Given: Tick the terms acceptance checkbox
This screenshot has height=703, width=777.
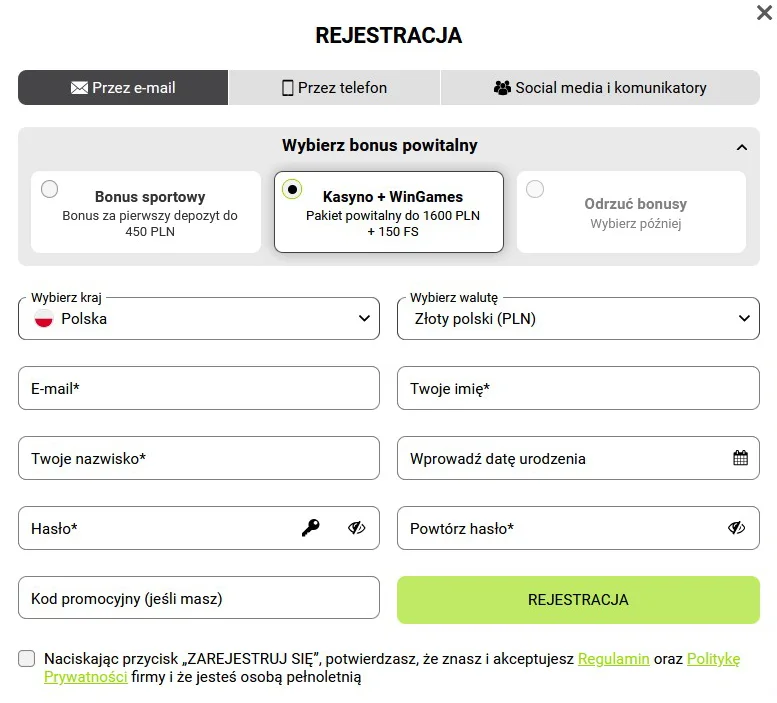Looking at the screenshot, I should tap(27, 659).
